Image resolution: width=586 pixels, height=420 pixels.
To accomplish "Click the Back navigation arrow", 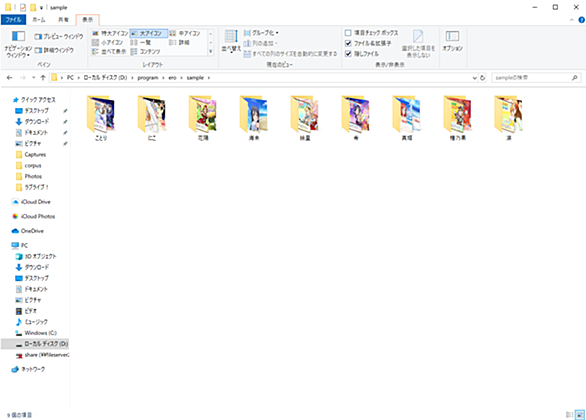I will tap(10, 78).
